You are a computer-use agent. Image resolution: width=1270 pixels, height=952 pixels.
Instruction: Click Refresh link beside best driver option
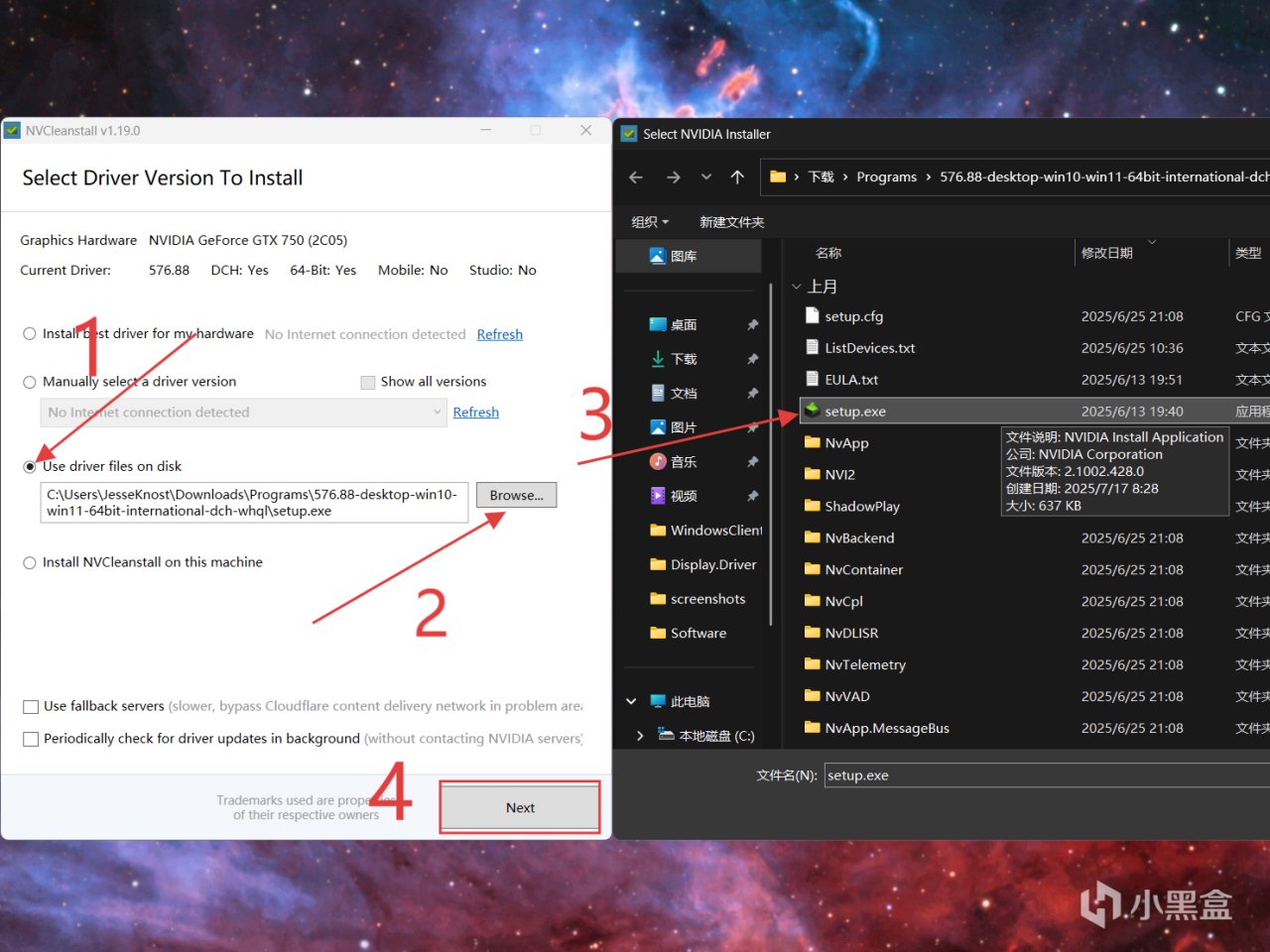pos(499,334)
